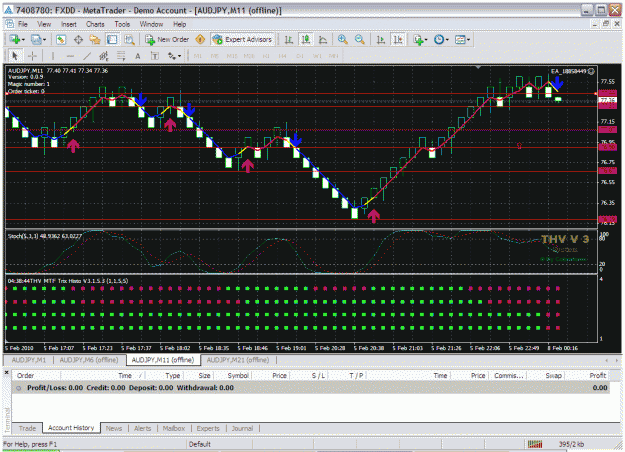Select the Fibonacci Retracement tool
625x452 pixels.
(121, 56)
